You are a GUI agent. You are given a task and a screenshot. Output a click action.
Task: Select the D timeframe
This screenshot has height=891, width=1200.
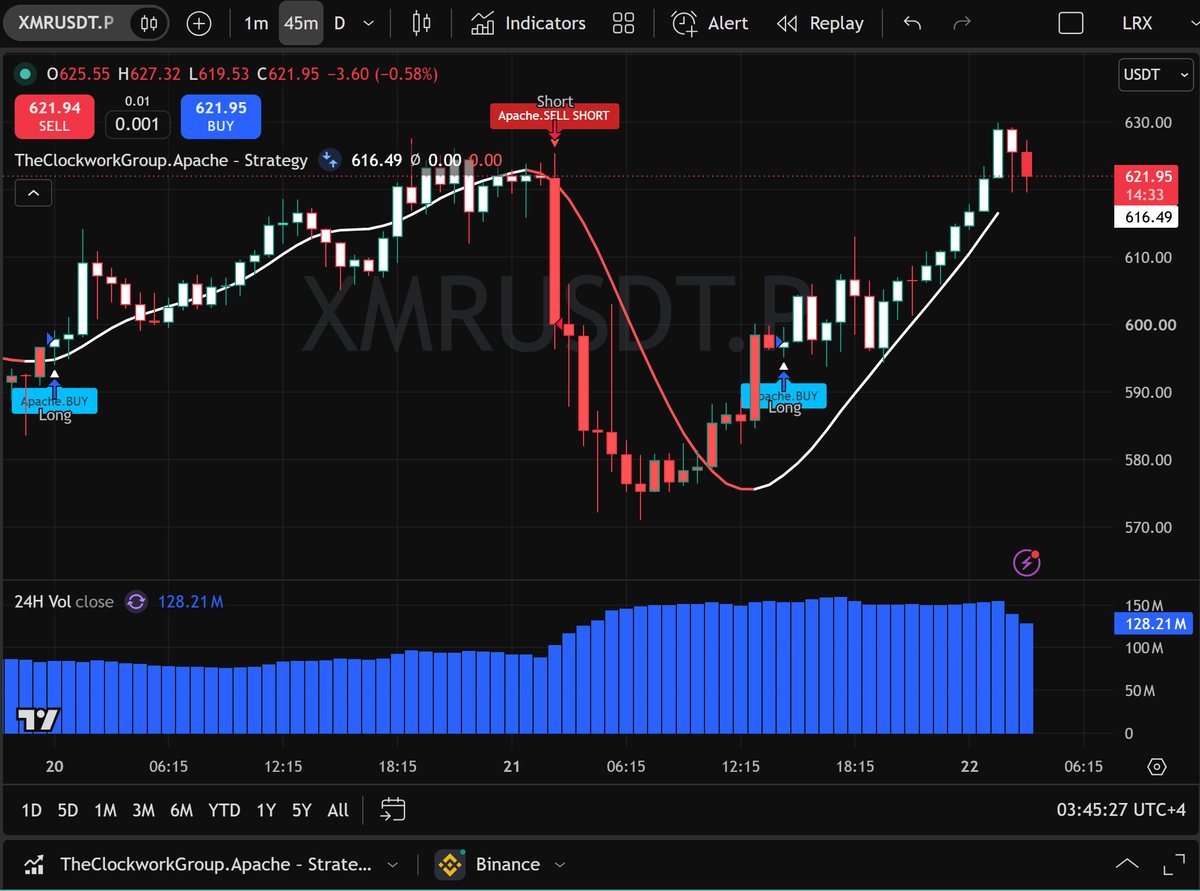pyautogui.click(x=339, y=23)
